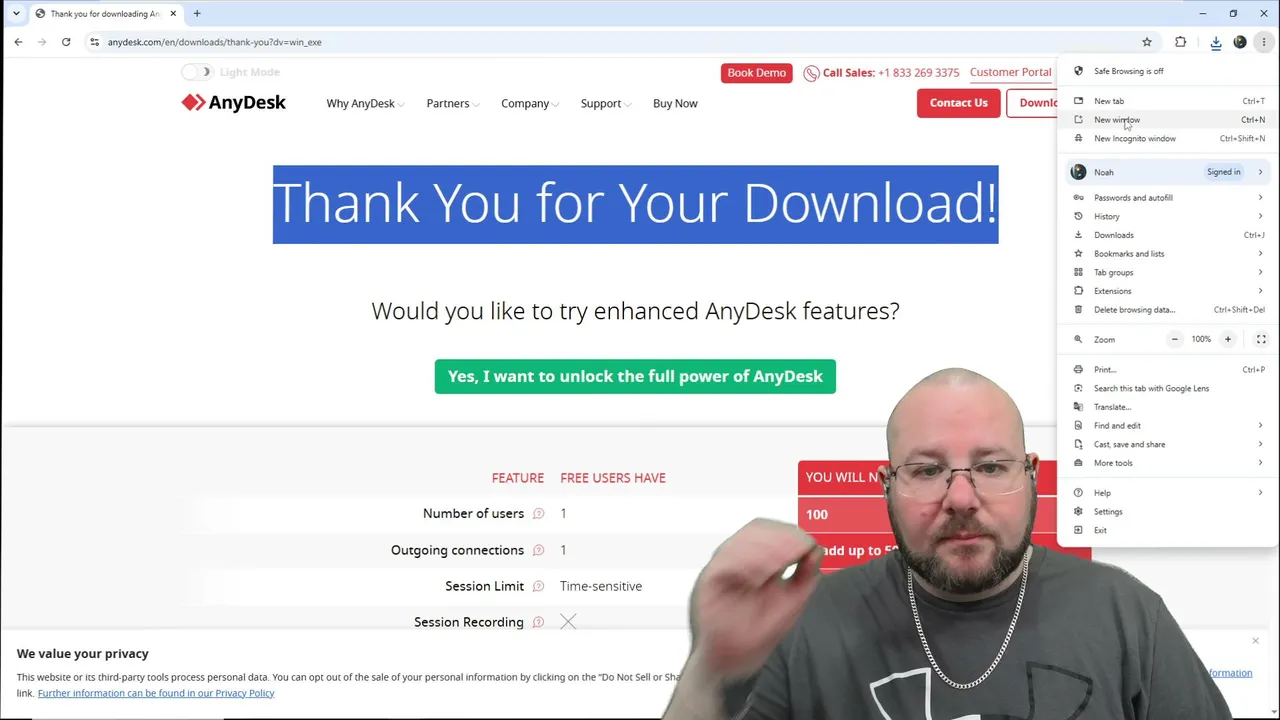Select New tab in the Chrome menu
This screenshot has width=1280, height=720.
(1167, 101)
